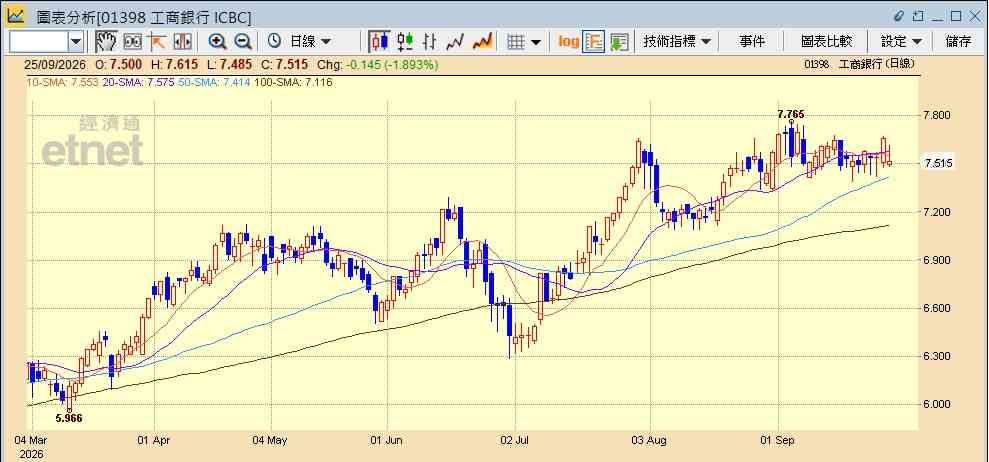Screen dimensions: 989x462
Task: Zoom in on the chart
Action: click(x=218, y=42)
